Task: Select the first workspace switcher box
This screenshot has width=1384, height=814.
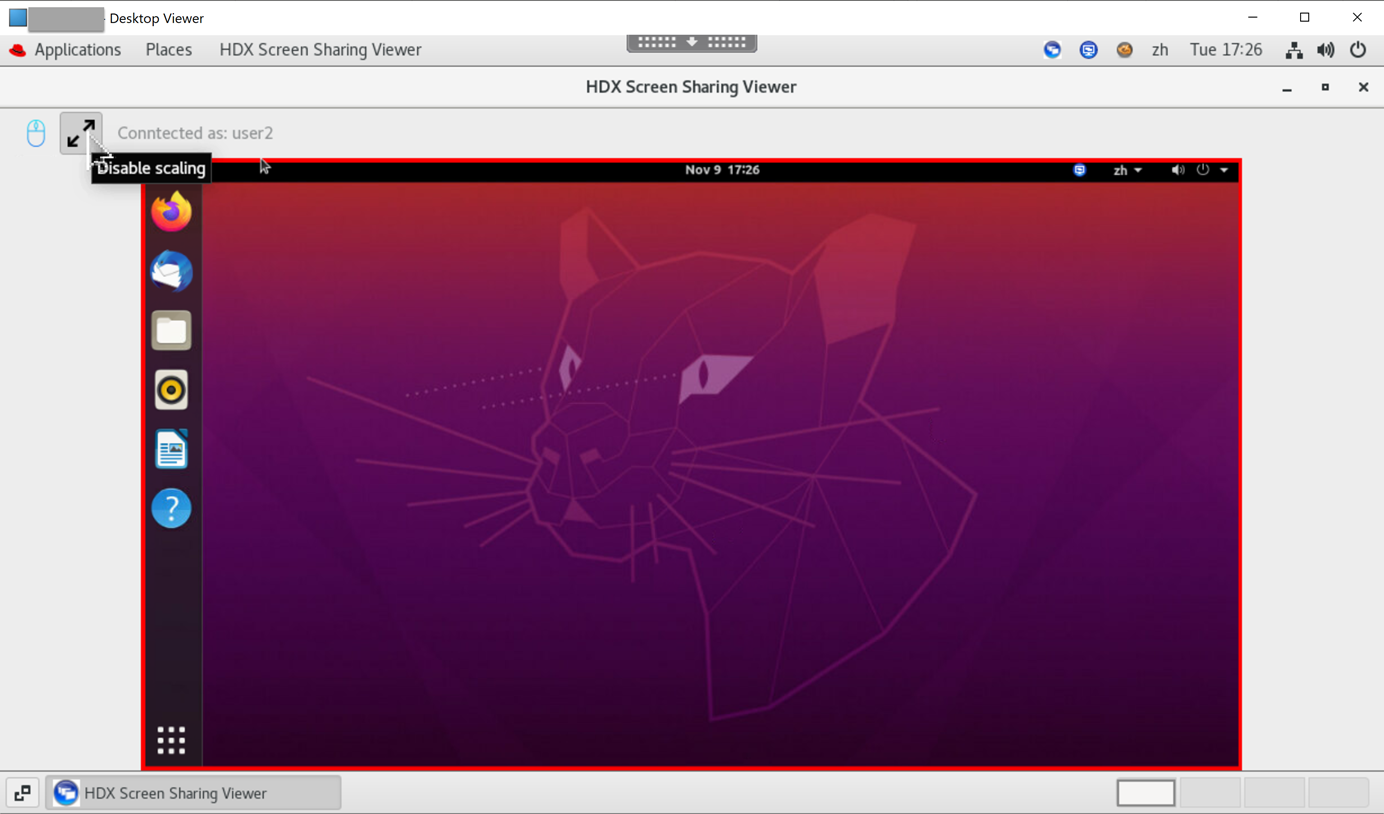Action: pos(1146,793)
